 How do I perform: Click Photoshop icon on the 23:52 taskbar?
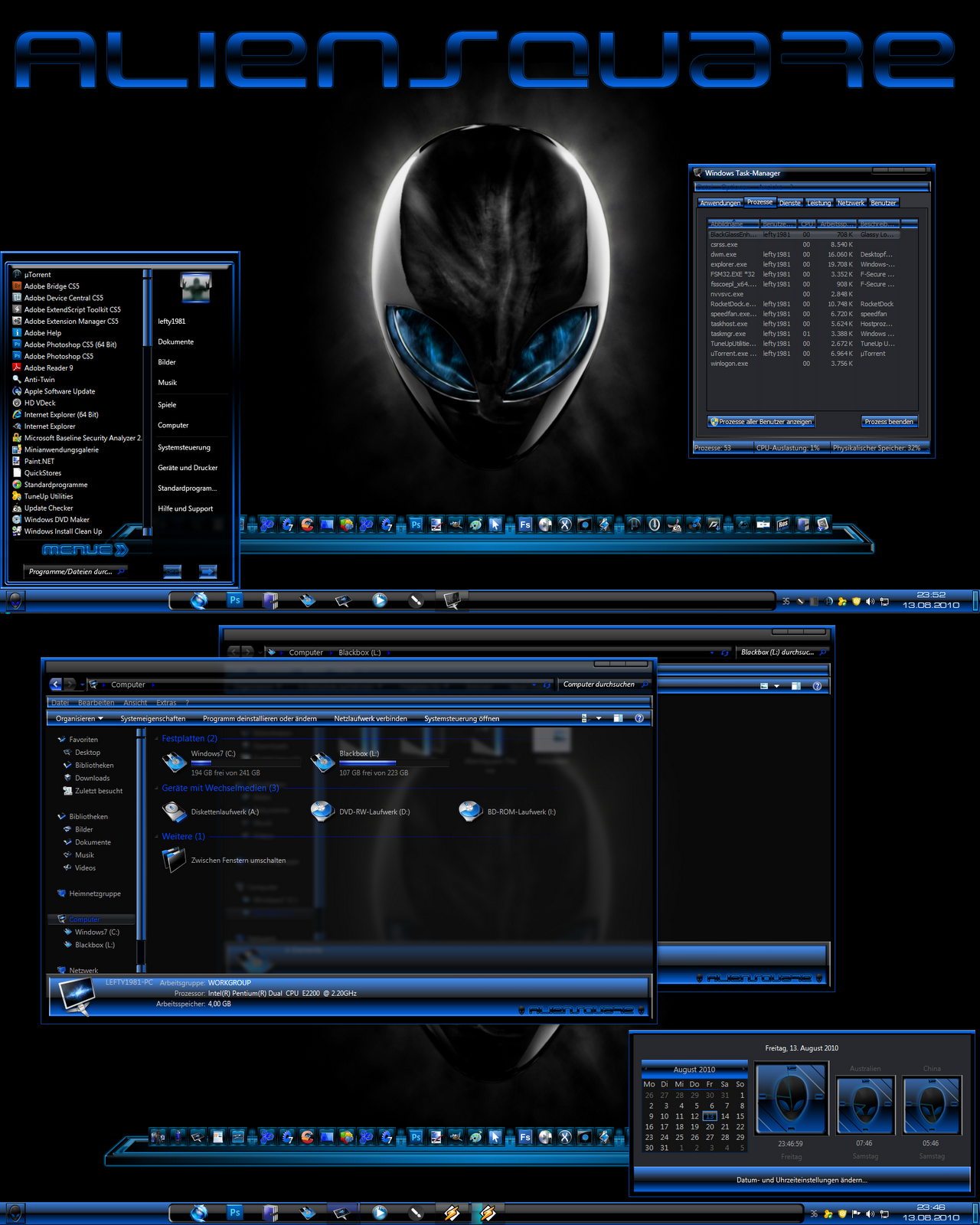(235, 600)
